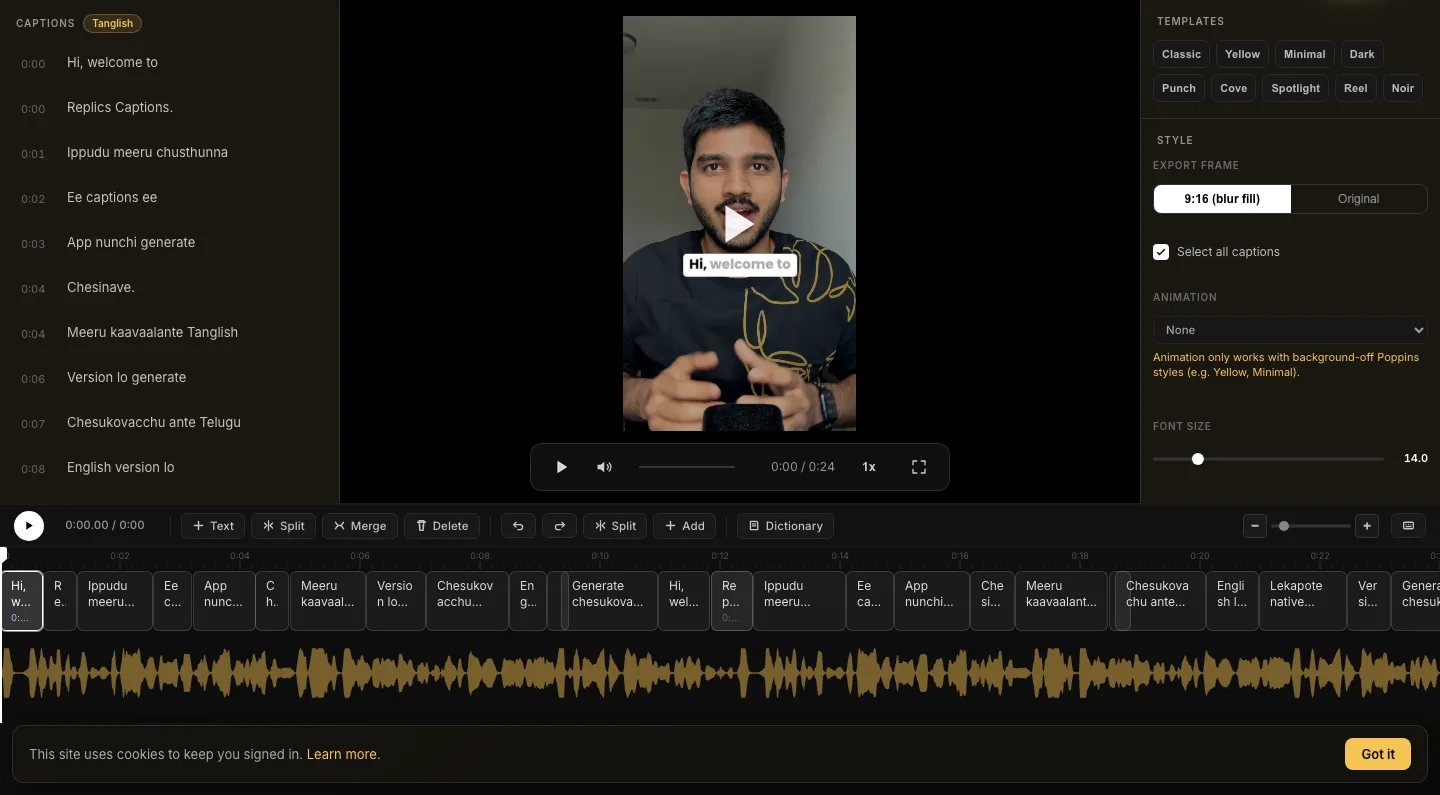Apply the Minimal template

tap(1304, 54)
